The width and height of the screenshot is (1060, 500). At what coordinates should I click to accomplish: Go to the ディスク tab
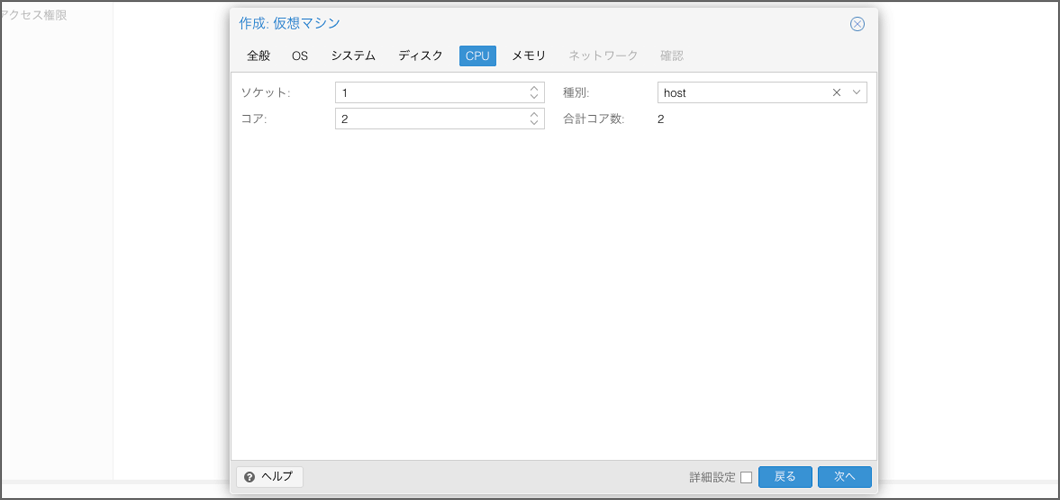coord(420,56)
